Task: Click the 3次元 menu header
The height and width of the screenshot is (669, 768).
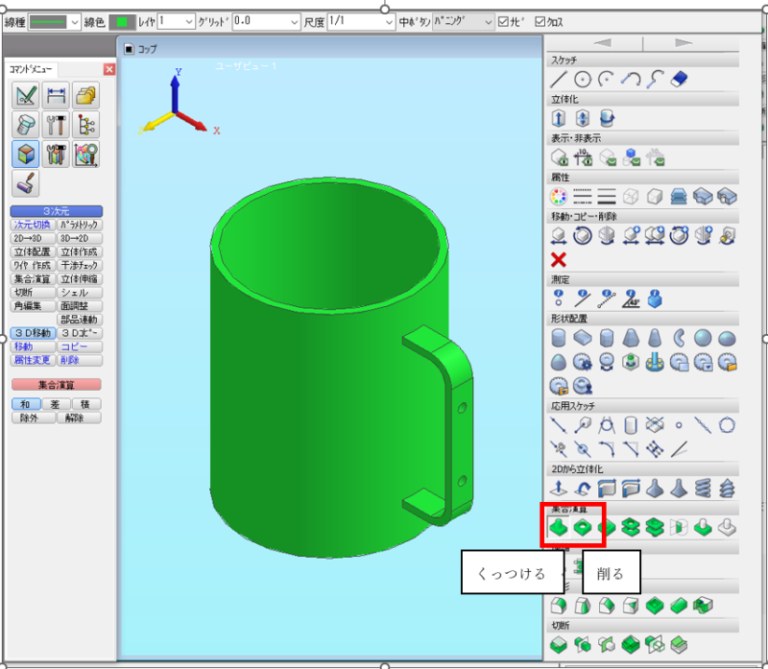Action: (55, 211)
